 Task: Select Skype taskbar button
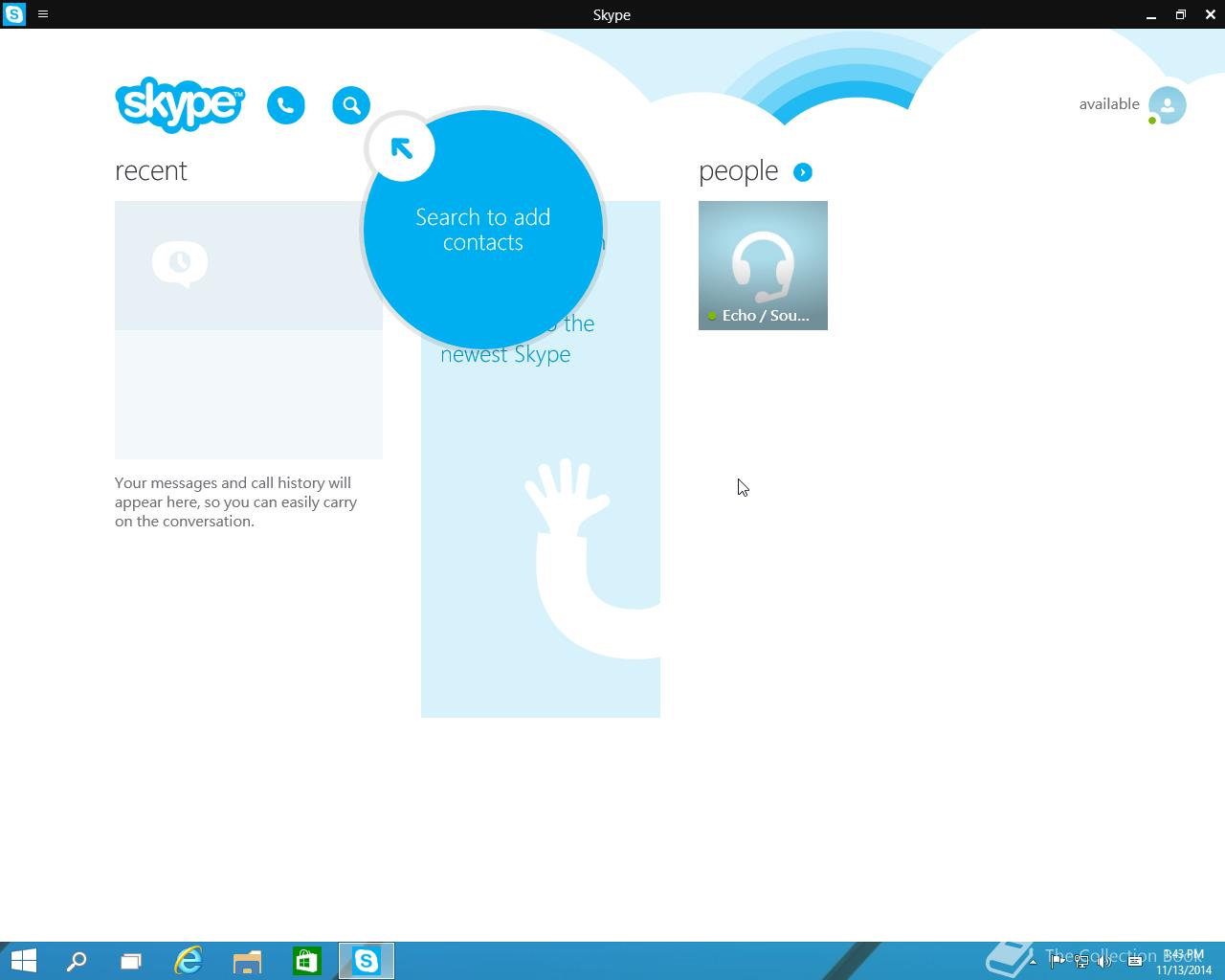(367, 961)
